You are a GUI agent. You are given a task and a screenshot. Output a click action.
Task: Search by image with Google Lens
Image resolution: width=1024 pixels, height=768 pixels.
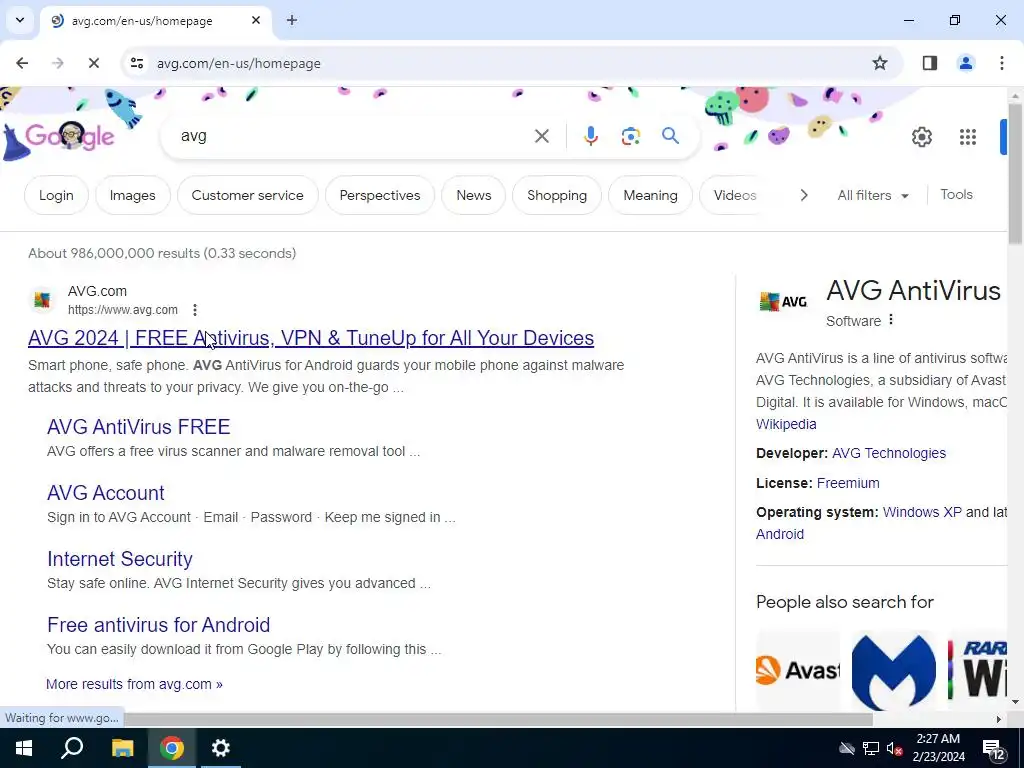coord(630,136)
